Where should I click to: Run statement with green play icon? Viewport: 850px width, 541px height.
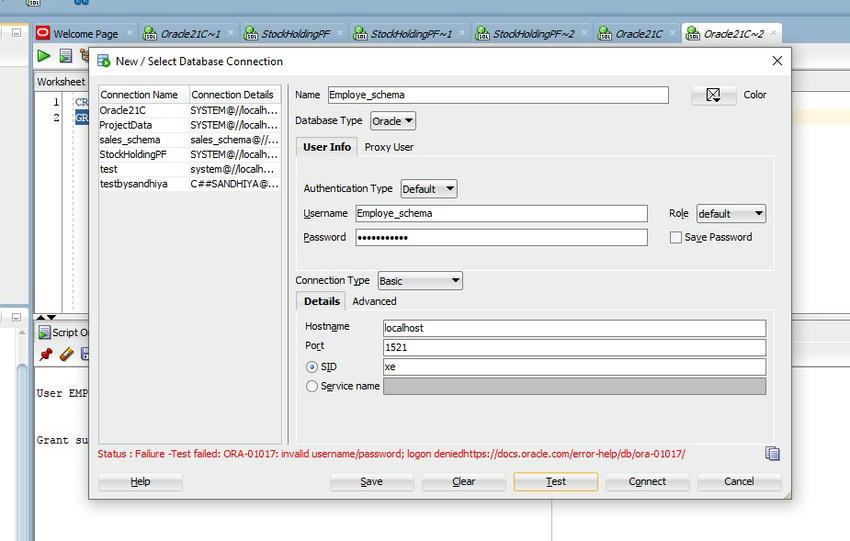[x=43, y=55]
